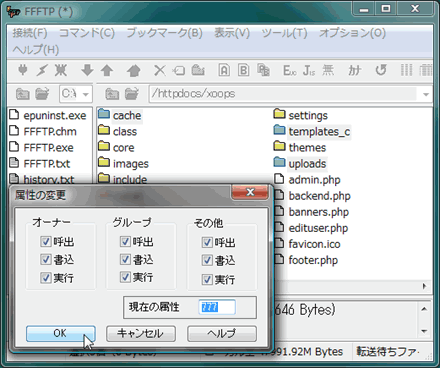Screen dimensions: 441x369
Task: Uncheck others write 書込 checkbox
Action: (207, 260)
